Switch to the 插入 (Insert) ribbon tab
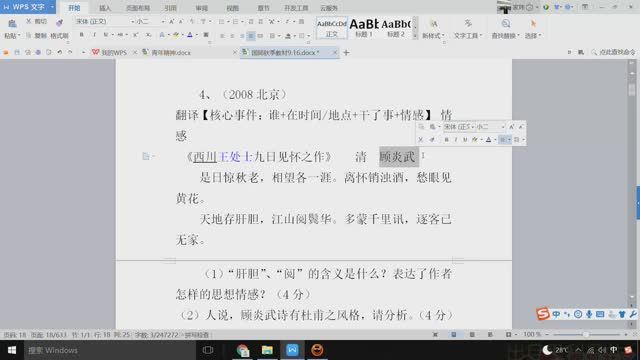The width and height of the screenshot is (640, 360). (x=105, y=8)
